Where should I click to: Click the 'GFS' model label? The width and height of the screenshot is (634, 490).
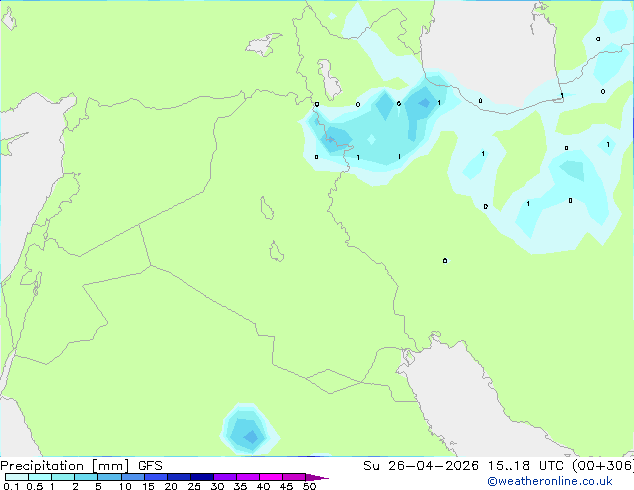(150, 466)
